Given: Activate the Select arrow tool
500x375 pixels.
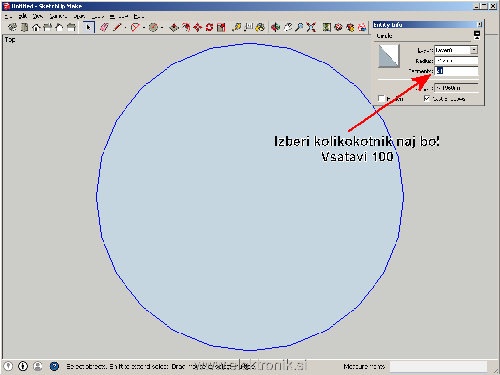Looking at the screenshot, I should click(x=88, y=27).
